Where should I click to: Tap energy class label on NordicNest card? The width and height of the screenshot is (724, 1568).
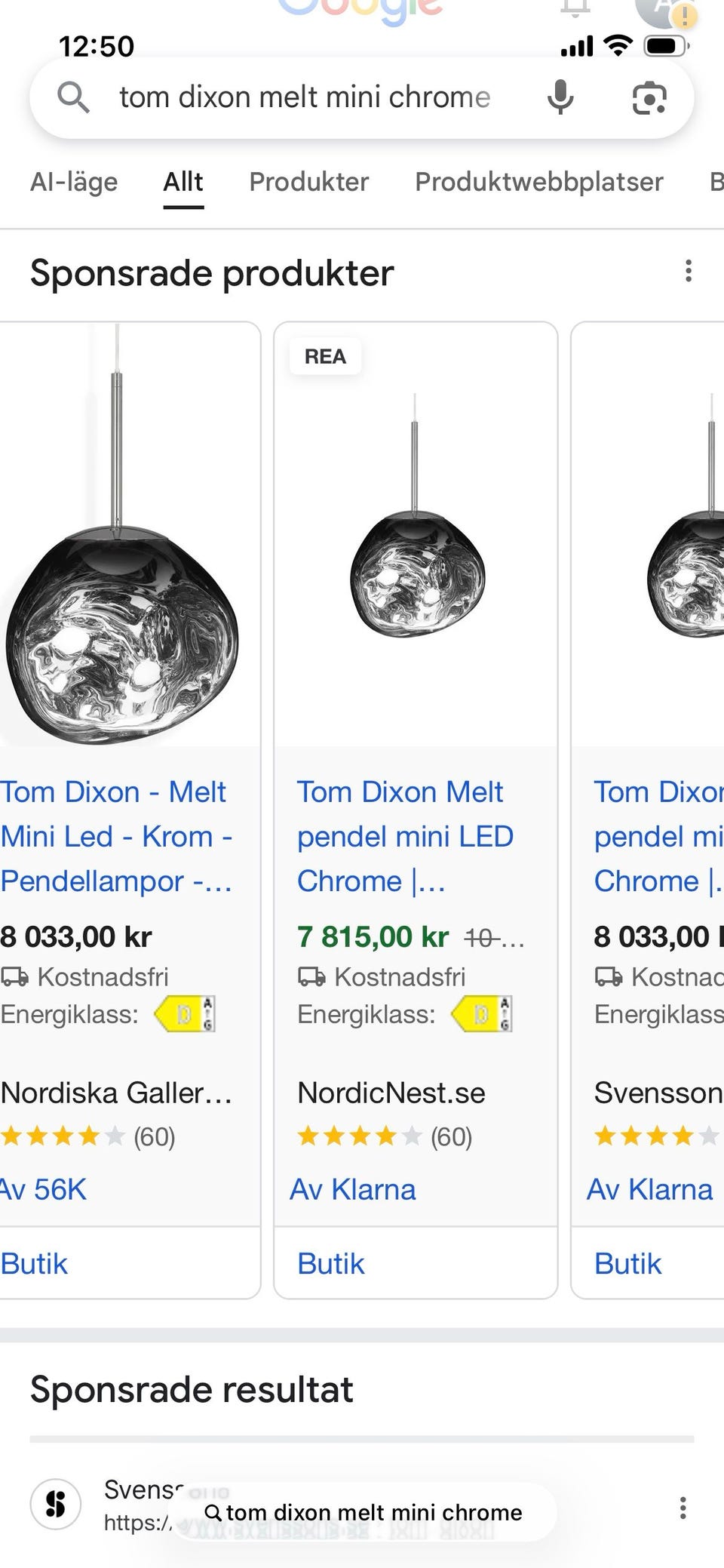coord(482,1014)
